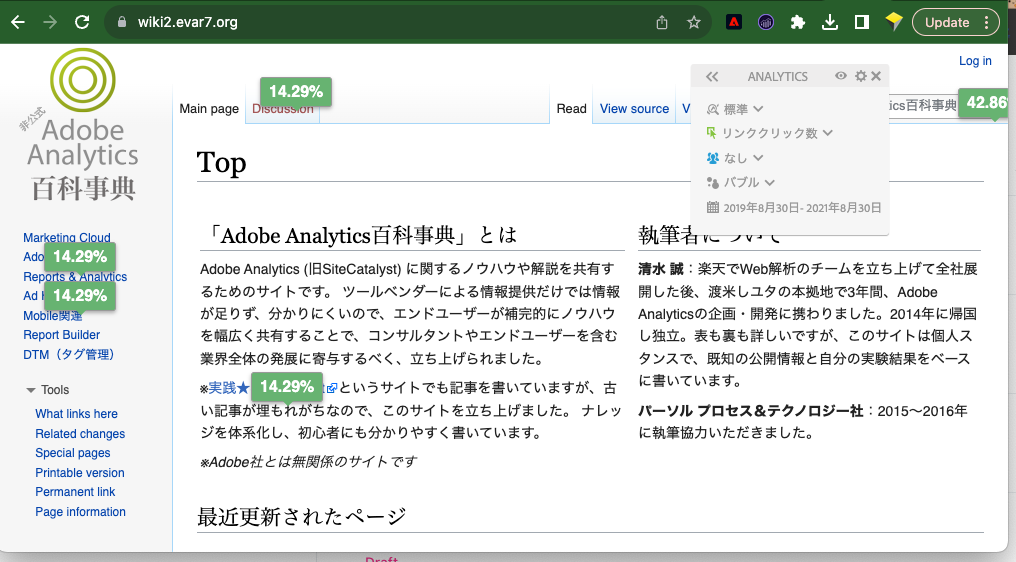Open Special pages link
This screenshot has width=1016, height=562.
pos(73,452)
